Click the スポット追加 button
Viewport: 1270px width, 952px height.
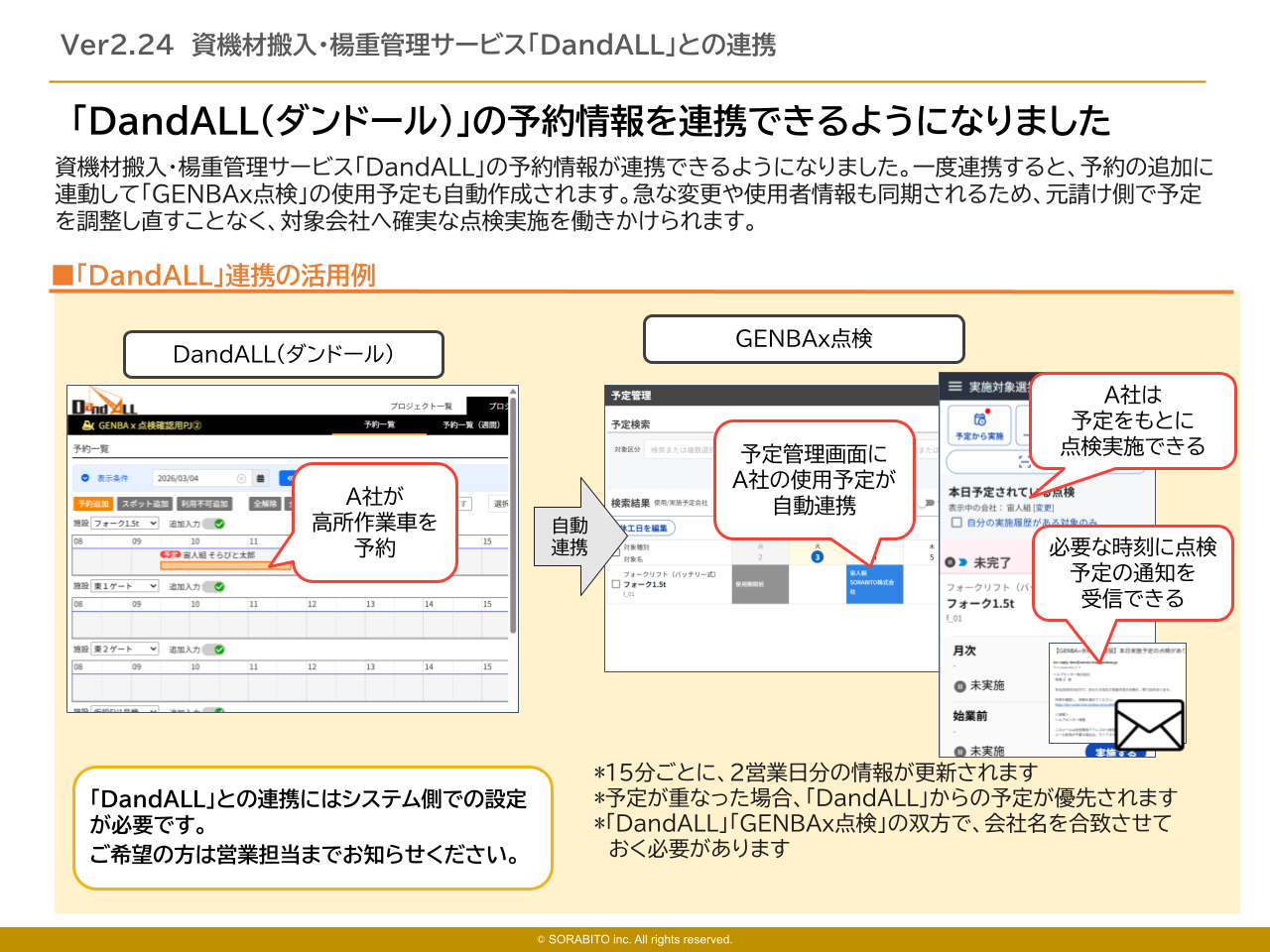pos(145,504)
